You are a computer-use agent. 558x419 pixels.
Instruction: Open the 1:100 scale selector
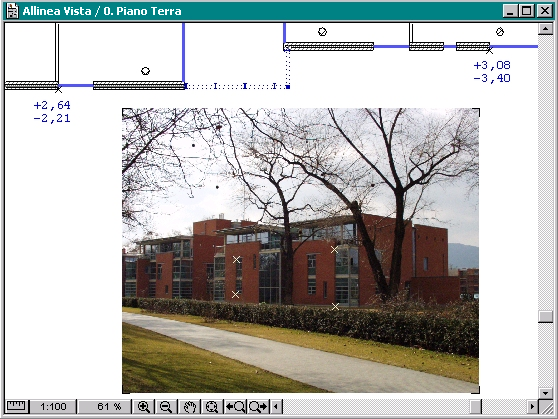53,407
